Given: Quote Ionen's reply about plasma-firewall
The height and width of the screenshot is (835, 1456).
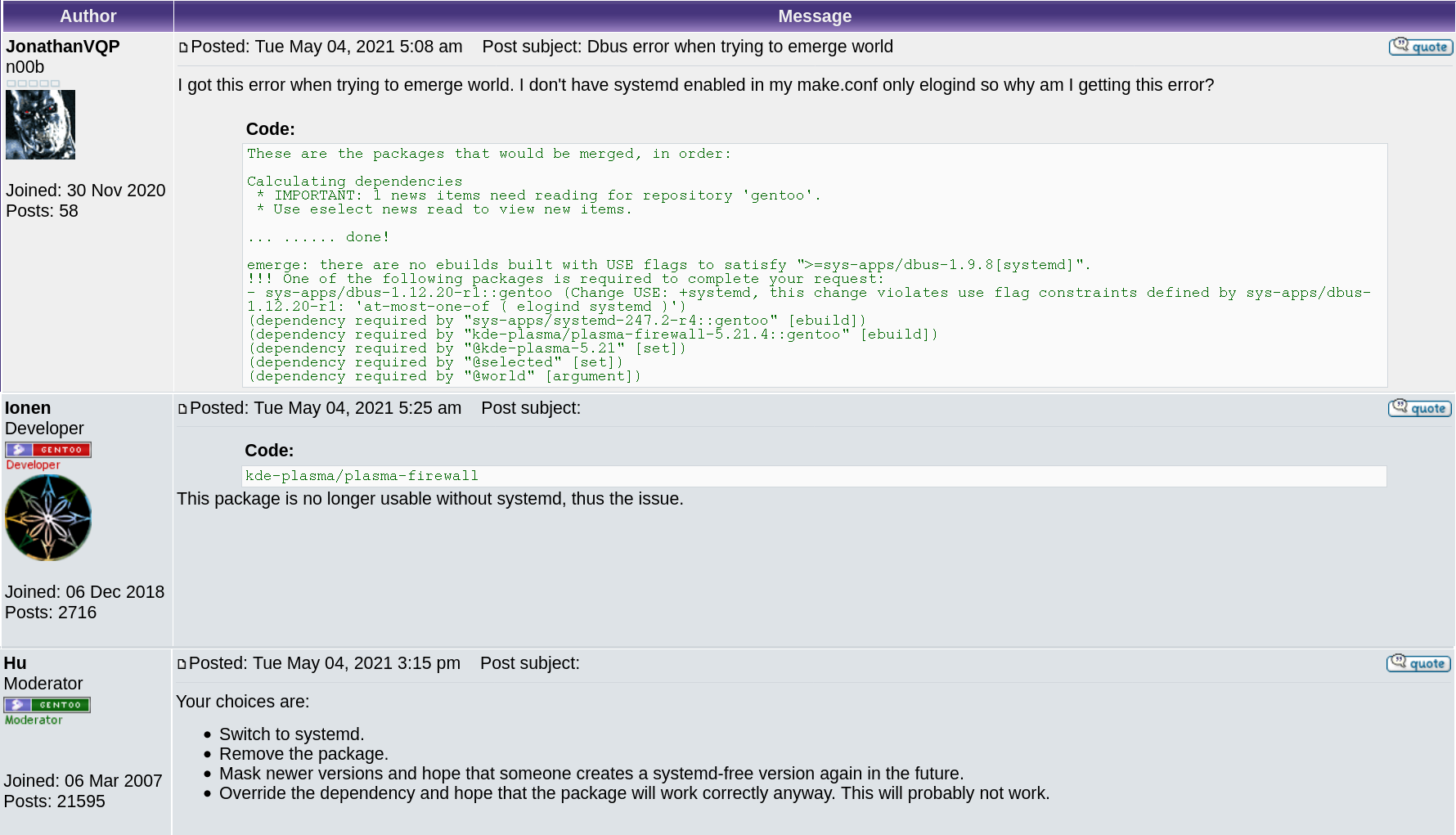Looking at the screenshot, I should point(1419,408).
